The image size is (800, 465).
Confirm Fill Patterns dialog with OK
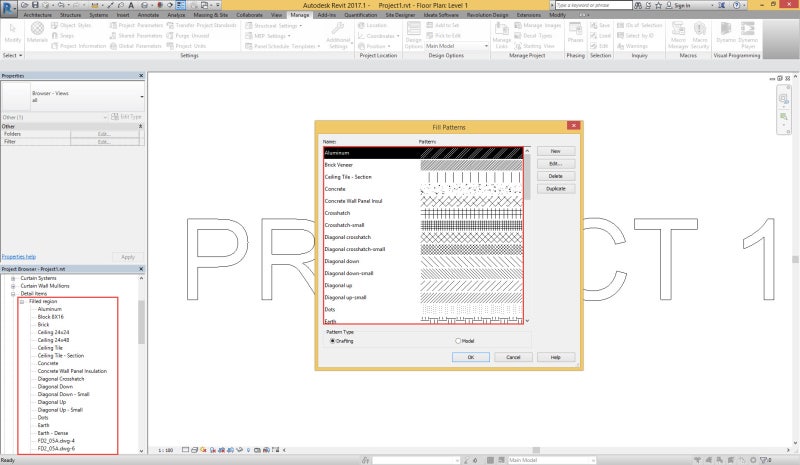(471, 357)
